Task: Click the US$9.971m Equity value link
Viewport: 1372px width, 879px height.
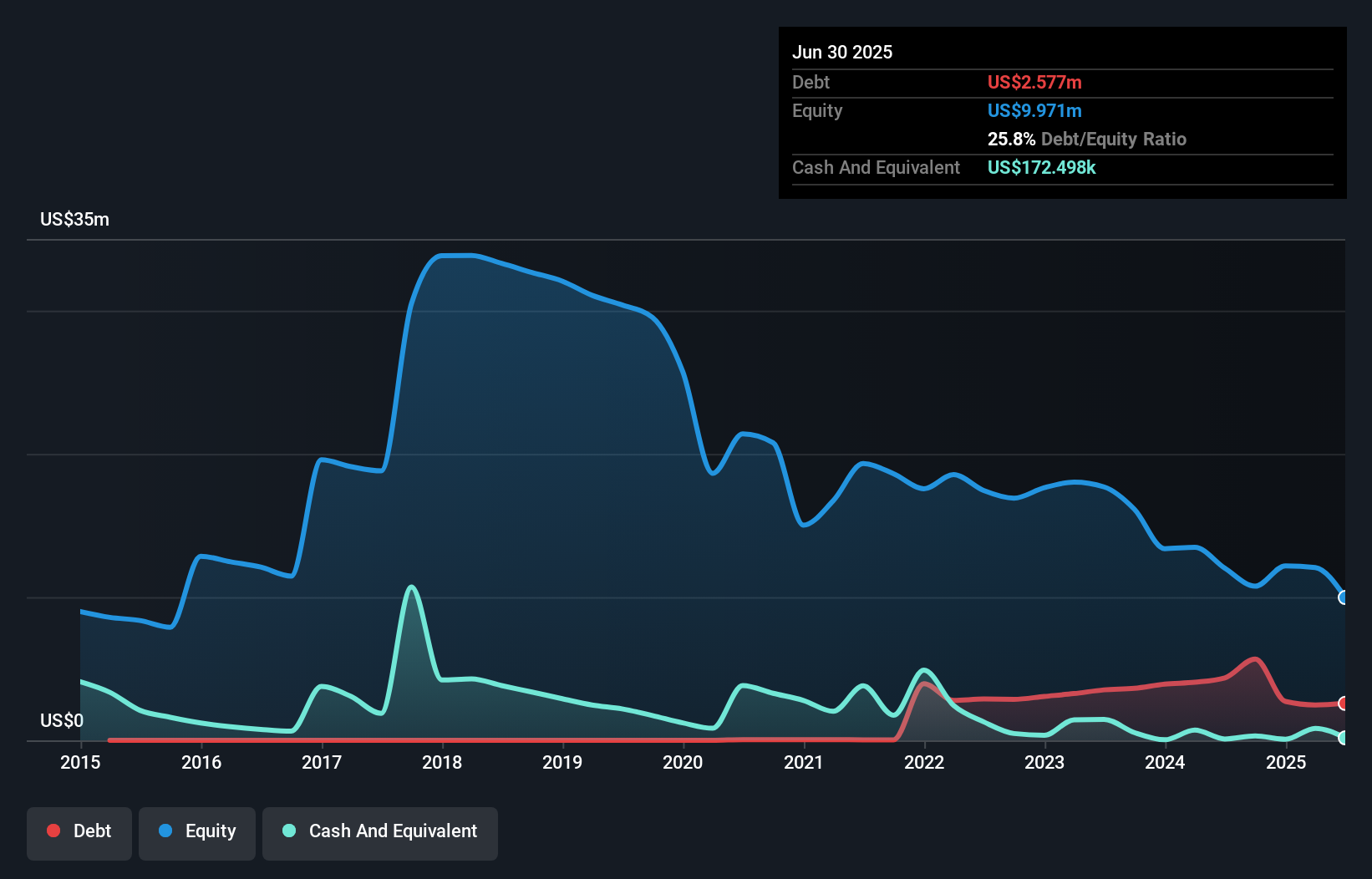Action: tap(1034, 110)
